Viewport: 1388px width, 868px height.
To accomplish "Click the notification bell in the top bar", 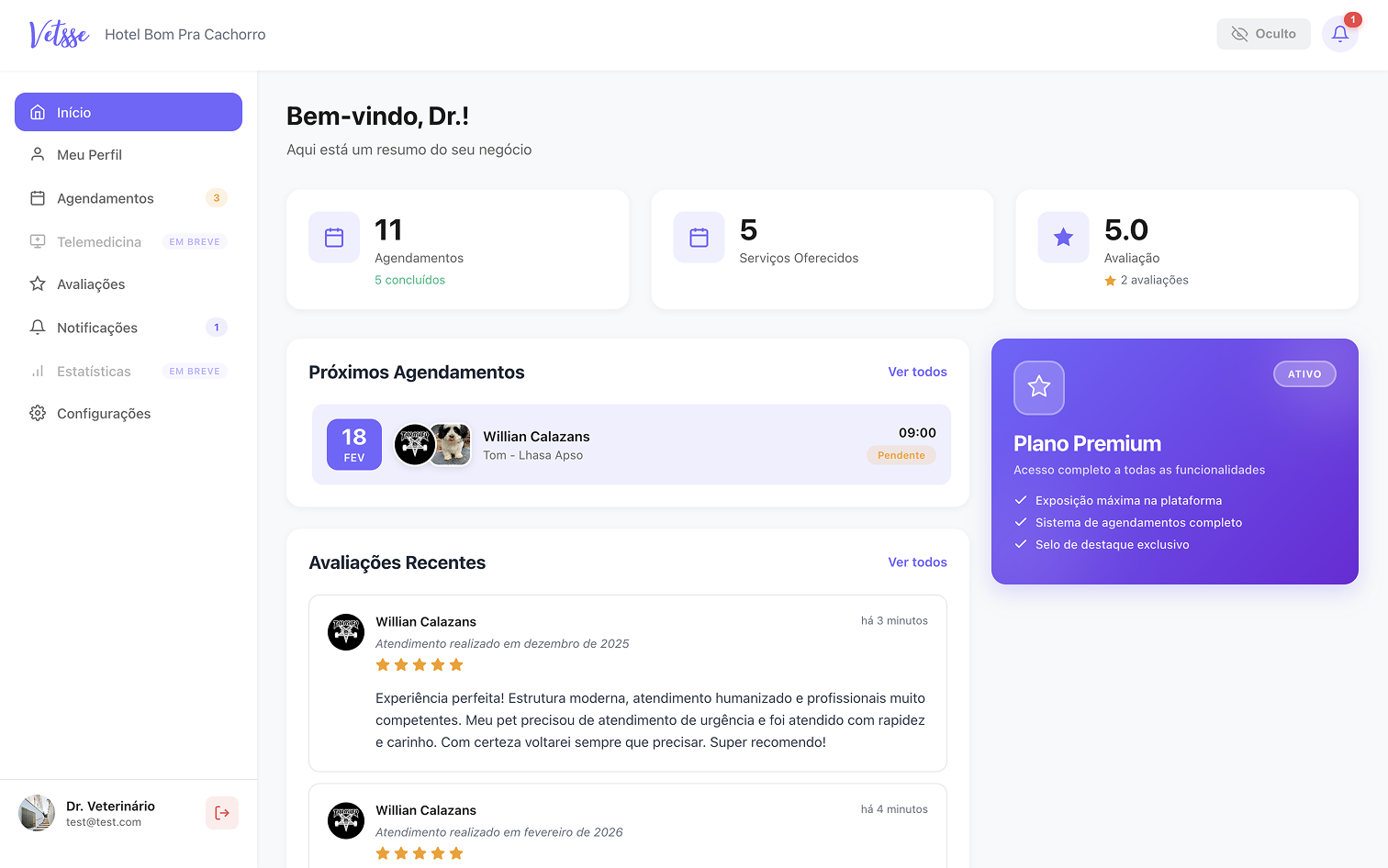I will click(1339, 34).
